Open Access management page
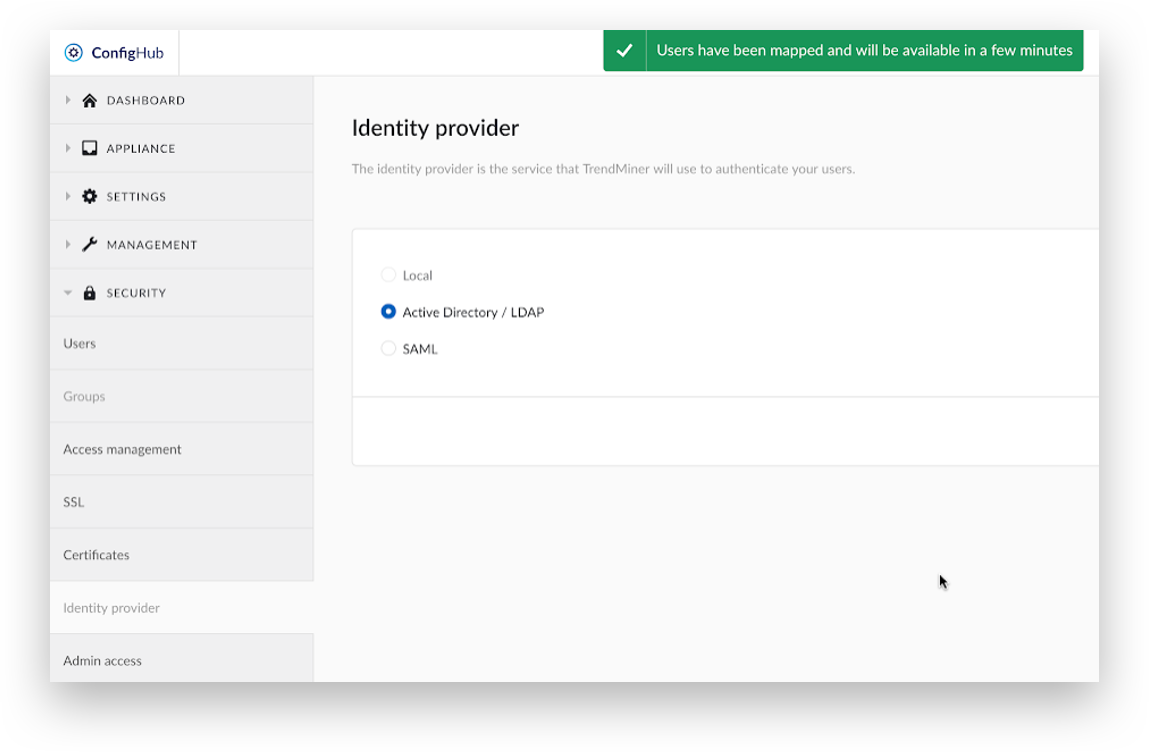The width and height of the screenshot is (1149, 752). tap(182, 449)
